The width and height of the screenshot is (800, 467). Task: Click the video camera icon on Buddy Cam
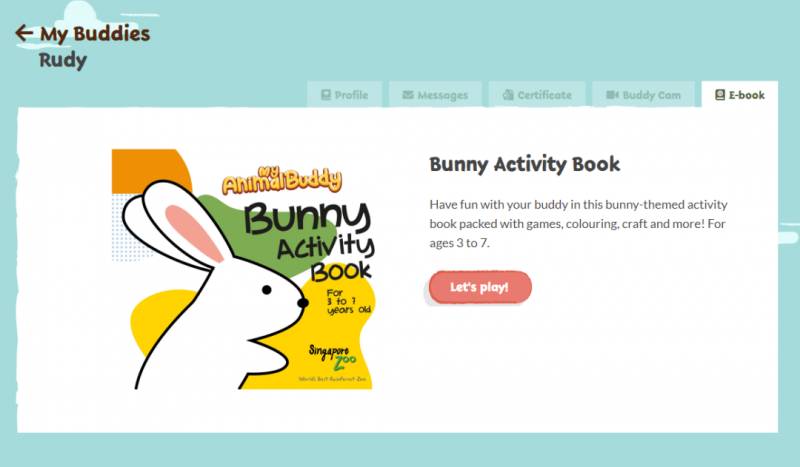[x=612, y=95]
